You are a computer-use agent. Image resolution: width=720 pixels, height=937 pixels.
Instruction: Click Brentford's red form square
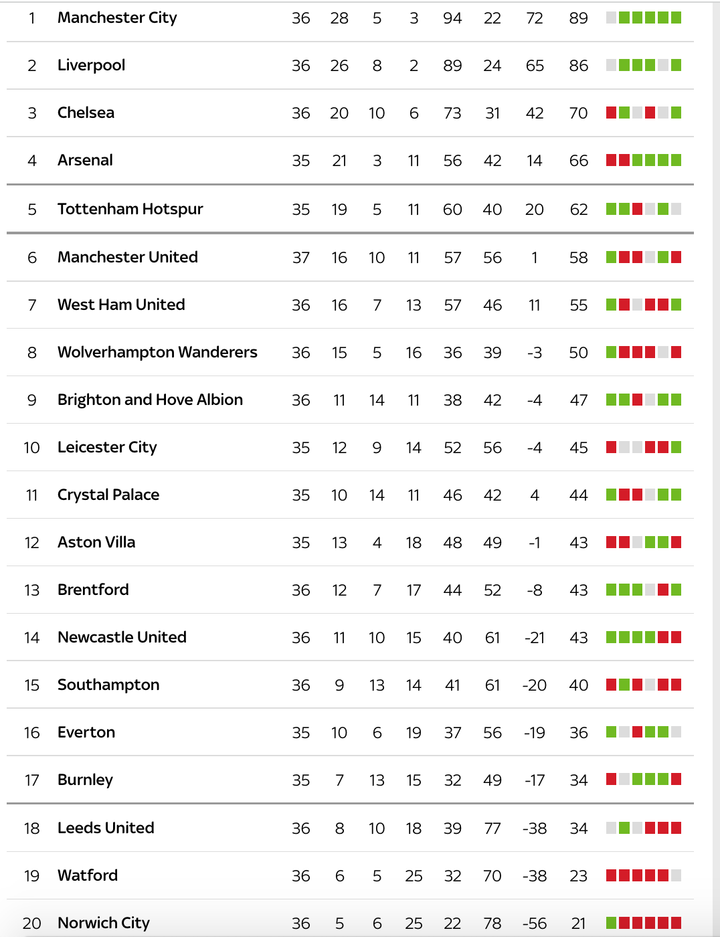point(663,590)
